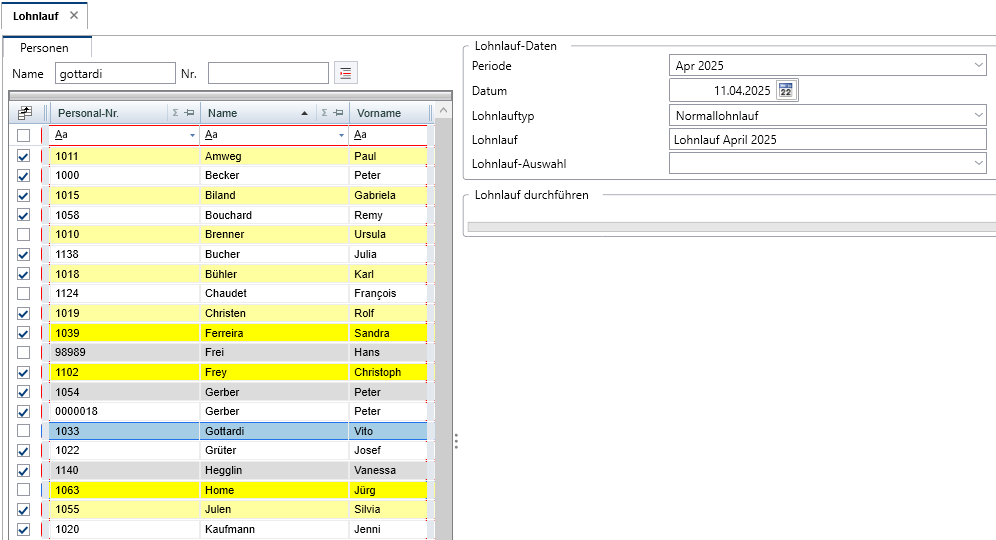This screenshot has height=540, width=996.
Task: Check the checkbox for Home Jürg
Action: click(x=24, y=490)
